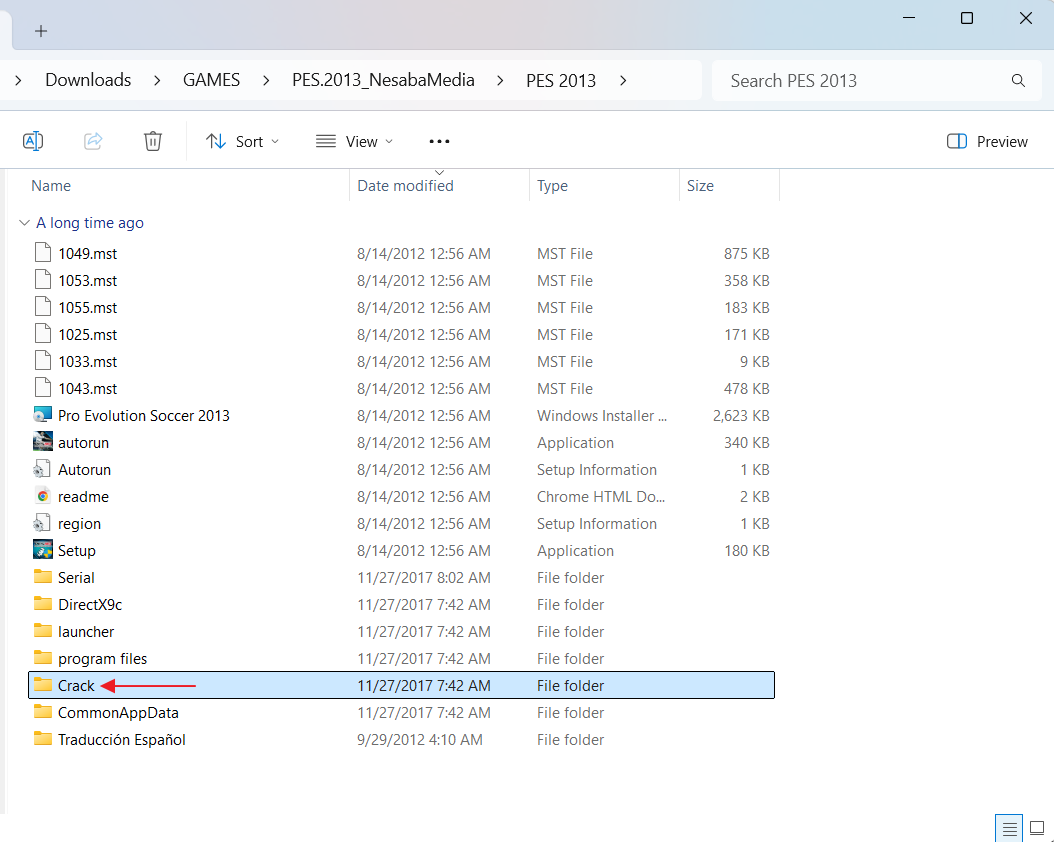
Task: Switch to large thumbnails view icon at bottom right
Action: coord(1037,829)
